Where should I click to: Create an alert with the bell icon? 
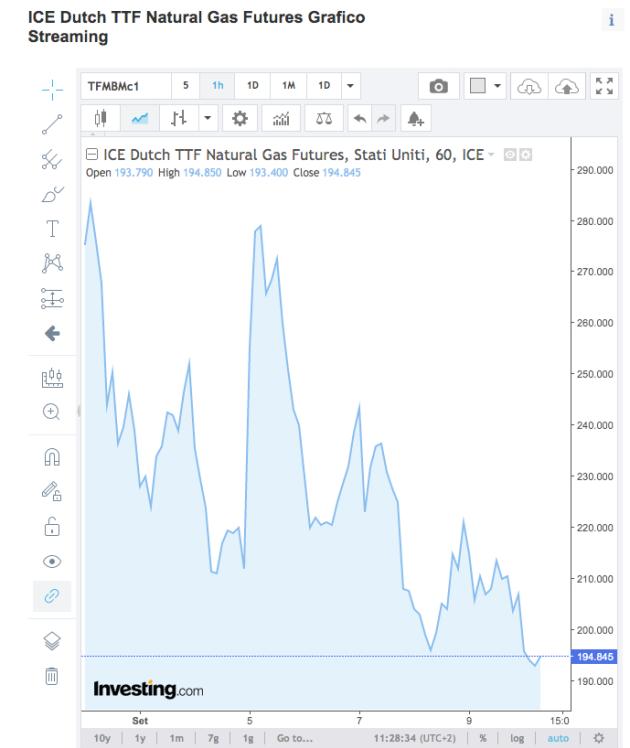tap(414, 119)
